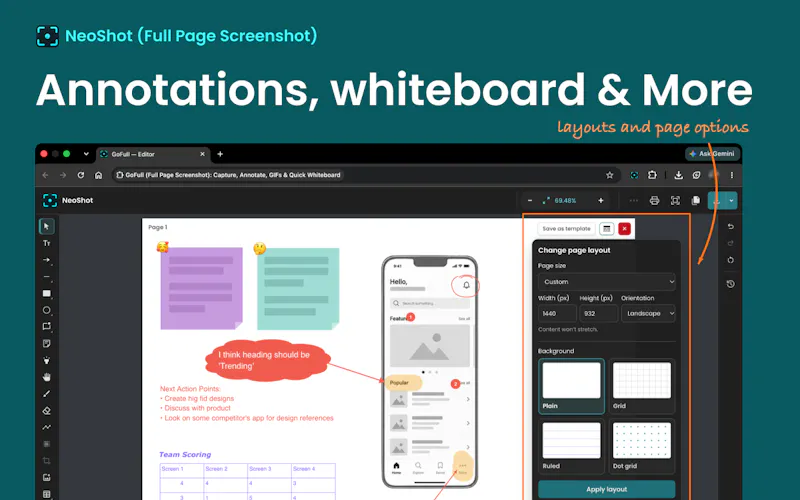Open the Page size Custom dropdown
Image resolution: width=800 pixels, height=500 pixels.
[607, 282]
